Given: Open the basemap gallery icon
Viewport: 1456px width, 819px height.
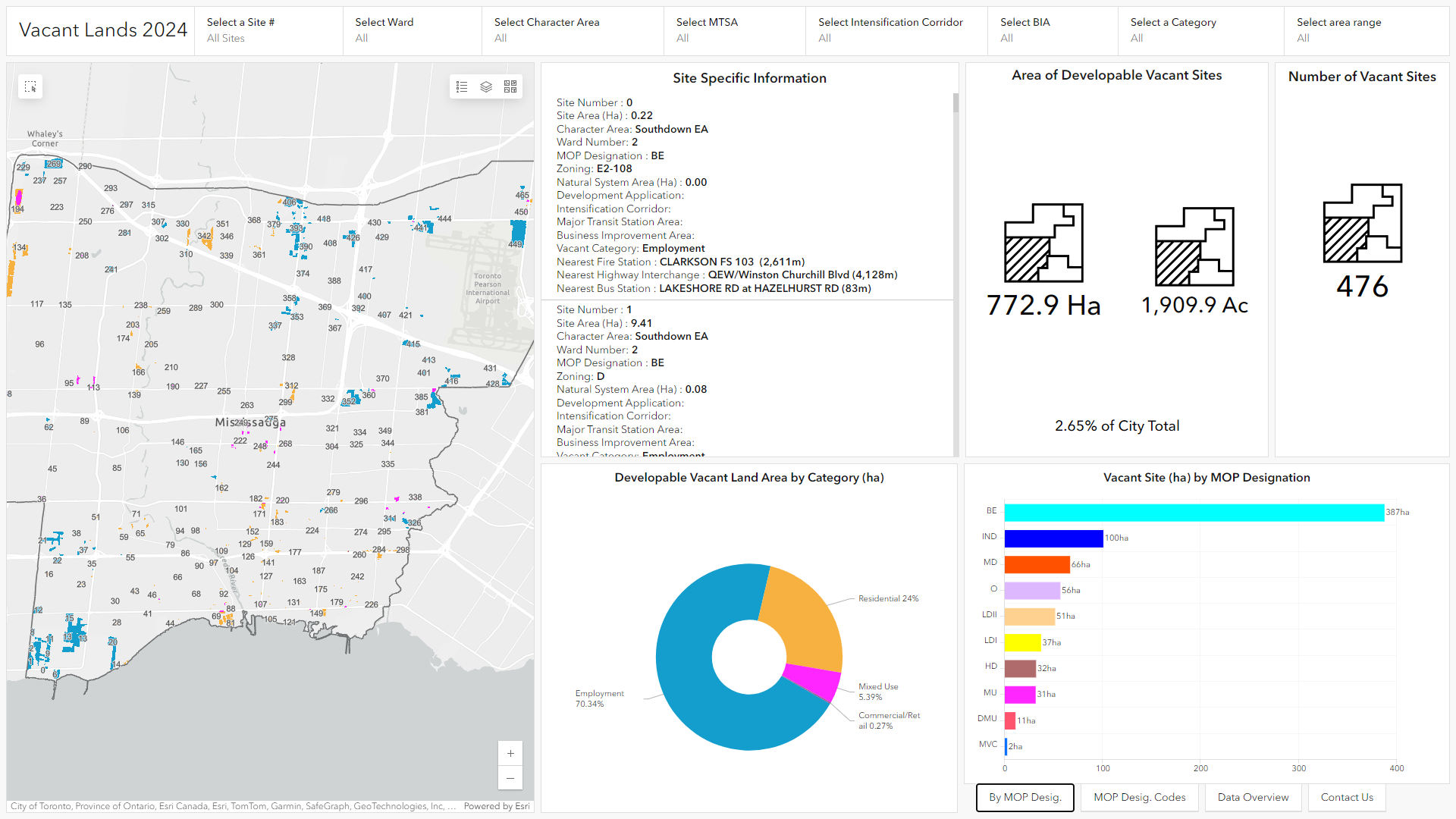Looking at the screenshot, I should click(510, 86).
